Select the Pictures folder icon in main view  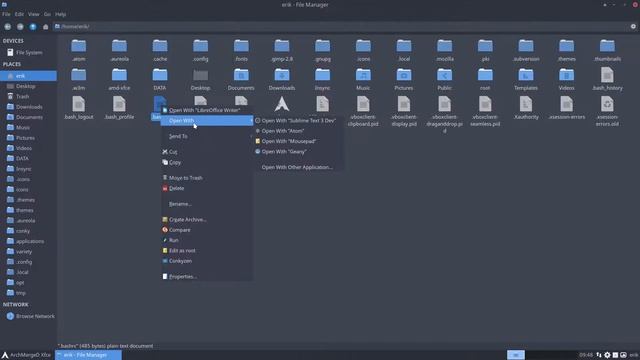click(x=404, y=75)
